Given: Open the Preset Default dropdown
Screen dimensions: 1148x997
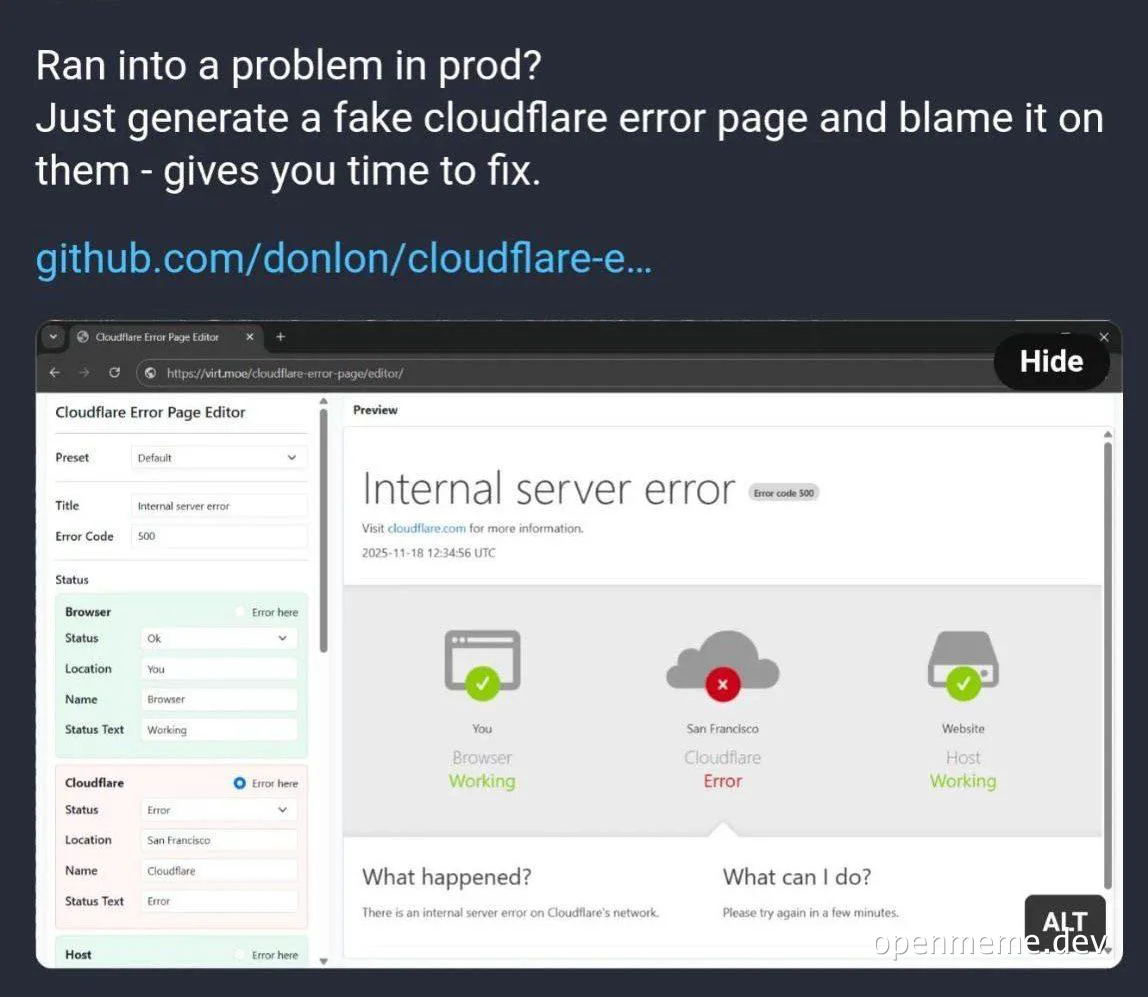Looking at the screenshot, I should pos(218,458).
